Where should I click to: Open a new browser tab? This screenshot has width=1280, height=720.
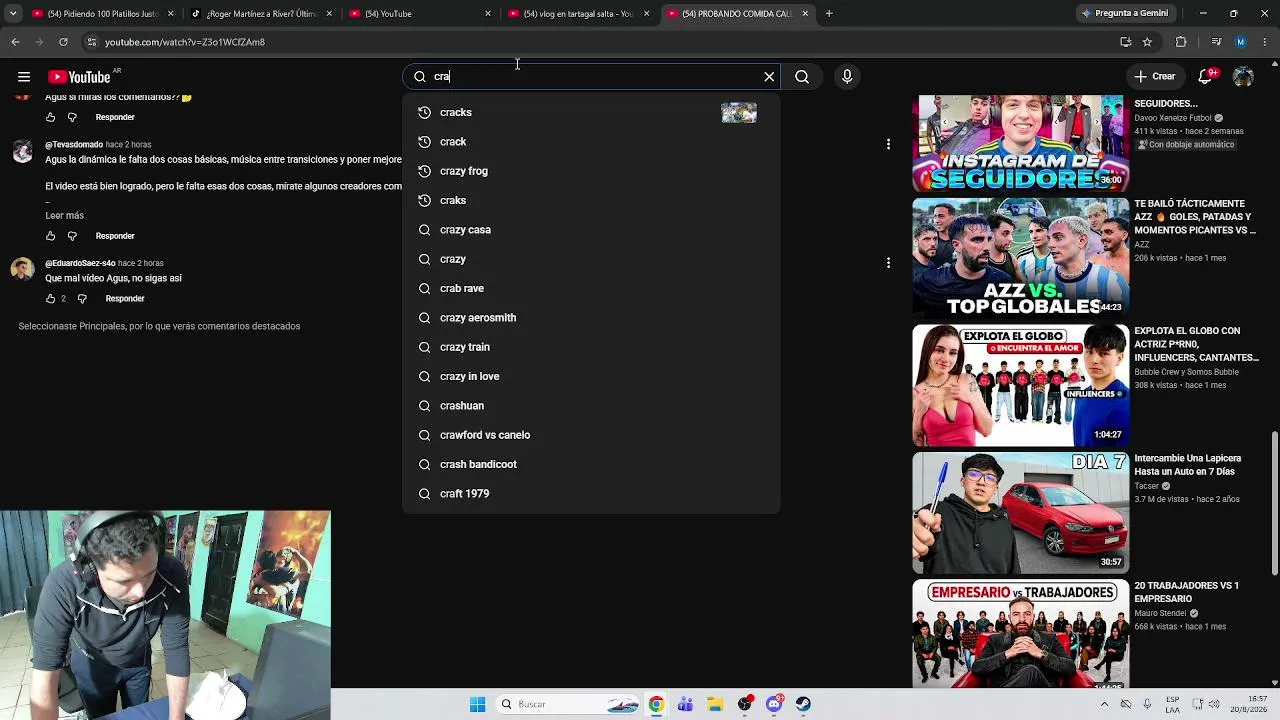click(829, 14)
